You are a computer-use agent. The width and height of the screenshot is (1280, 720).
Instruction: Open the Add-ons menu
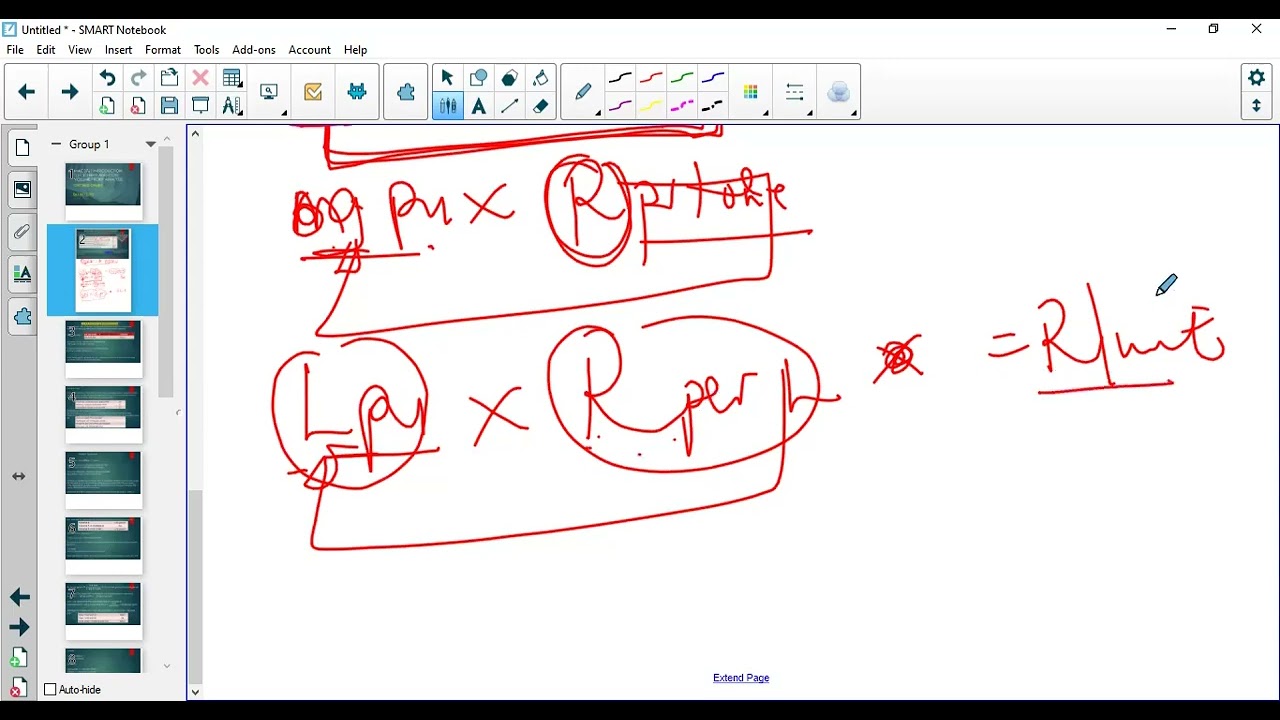tap(254, 50)
